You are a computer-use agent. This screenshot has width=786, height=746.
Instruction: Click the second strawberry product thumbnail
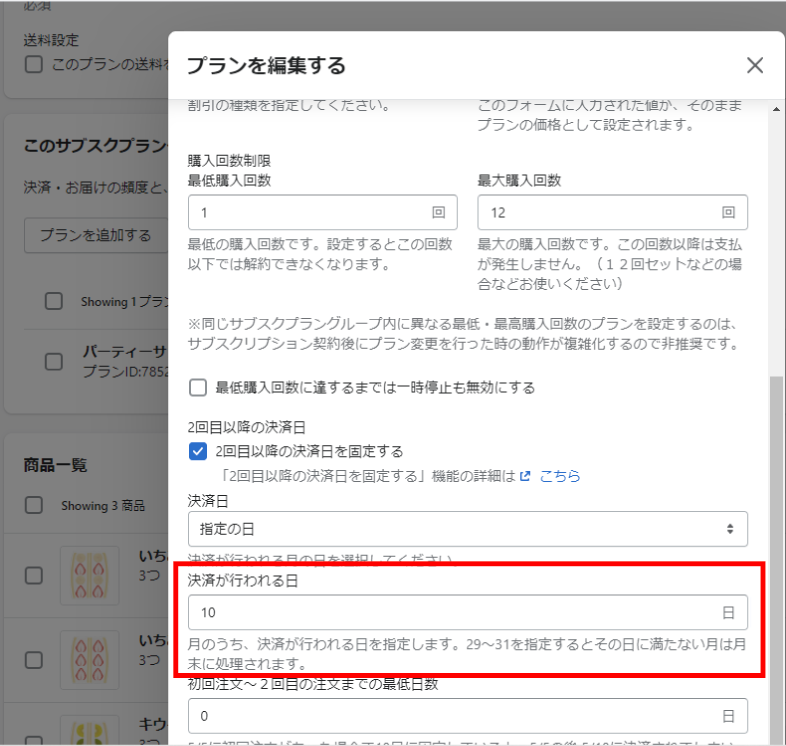click(90, 660)
